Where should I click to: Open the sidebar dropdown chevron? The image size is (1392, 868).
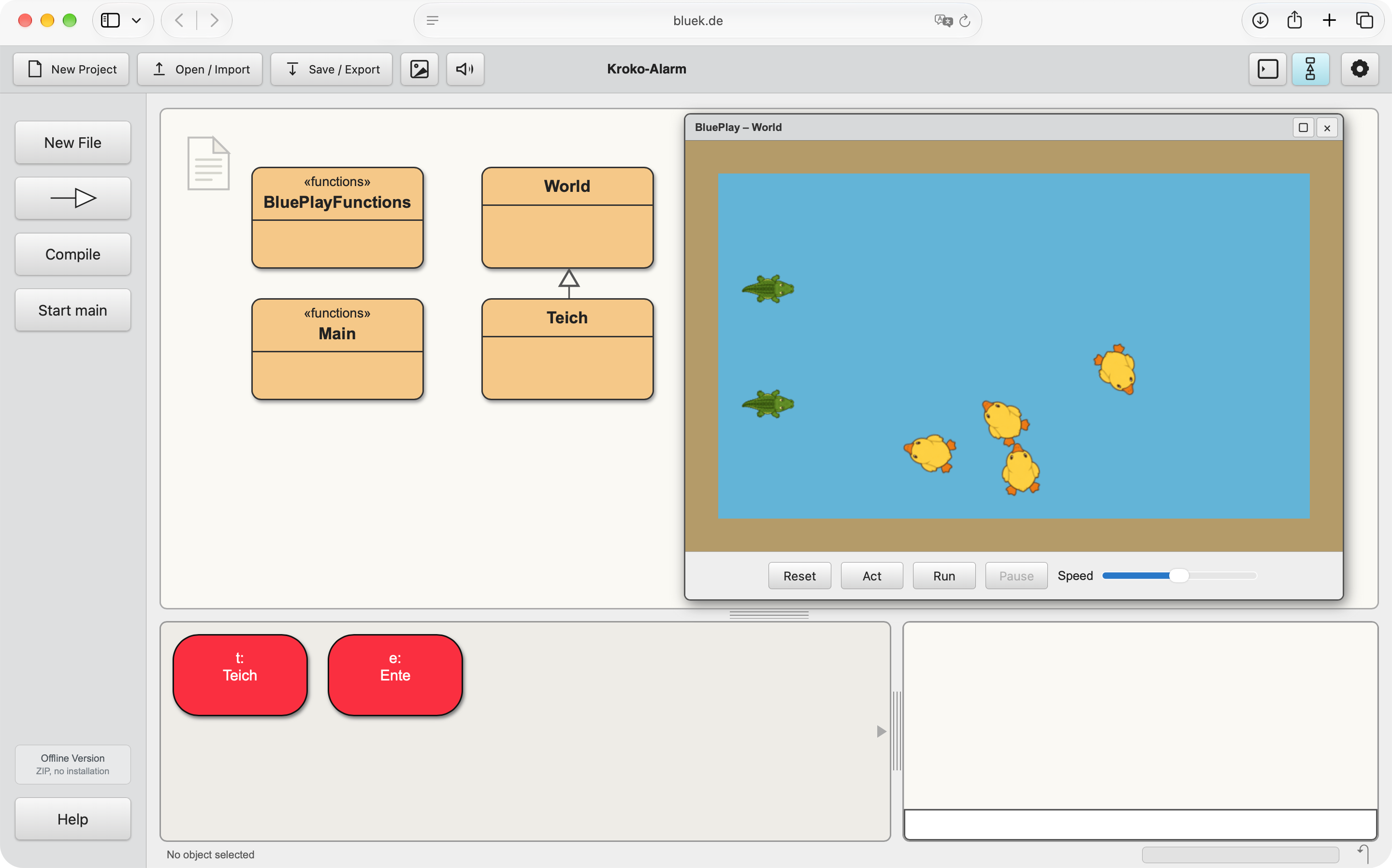[136, 21]
